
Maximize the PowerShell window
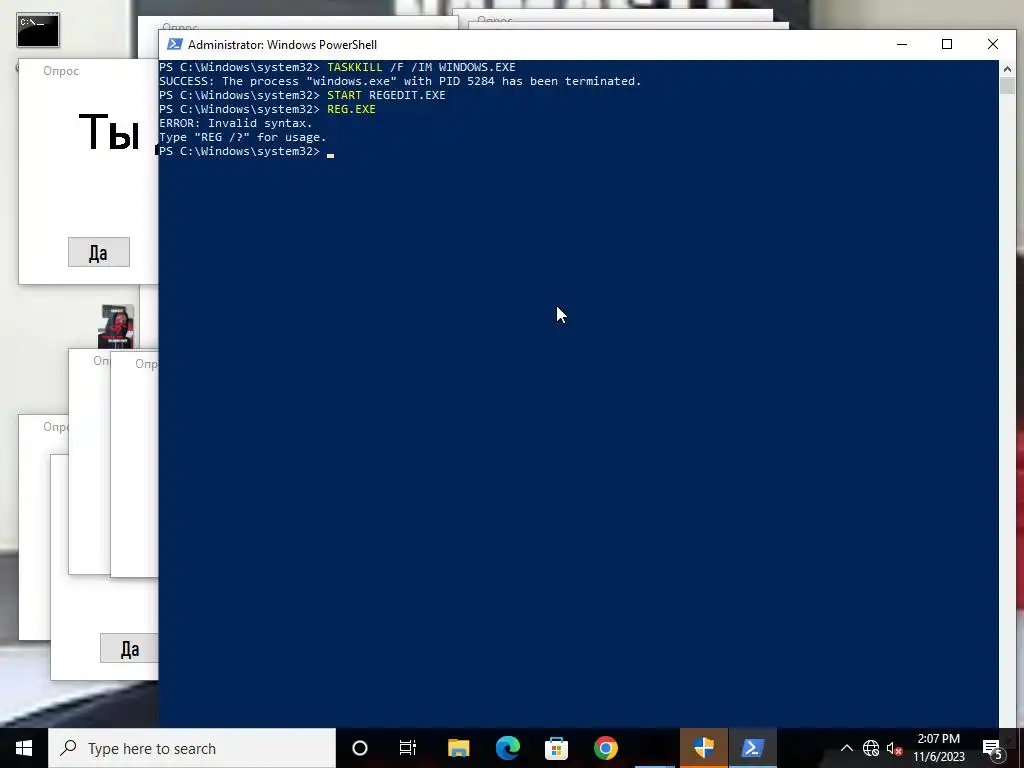click(x=947, y=44)
